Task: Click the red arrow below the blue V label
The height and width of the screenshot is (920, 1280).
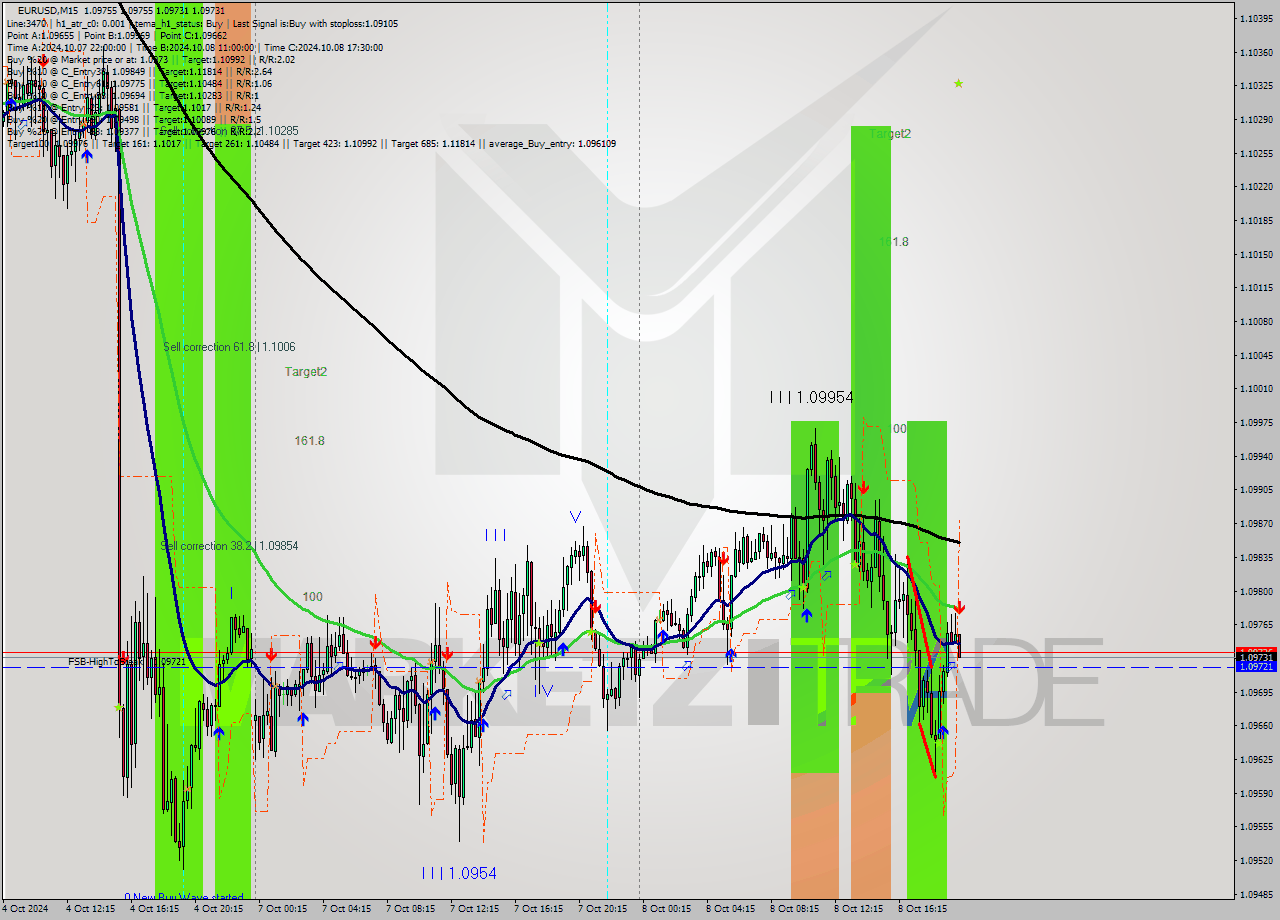Action: [x=594, y=606]
